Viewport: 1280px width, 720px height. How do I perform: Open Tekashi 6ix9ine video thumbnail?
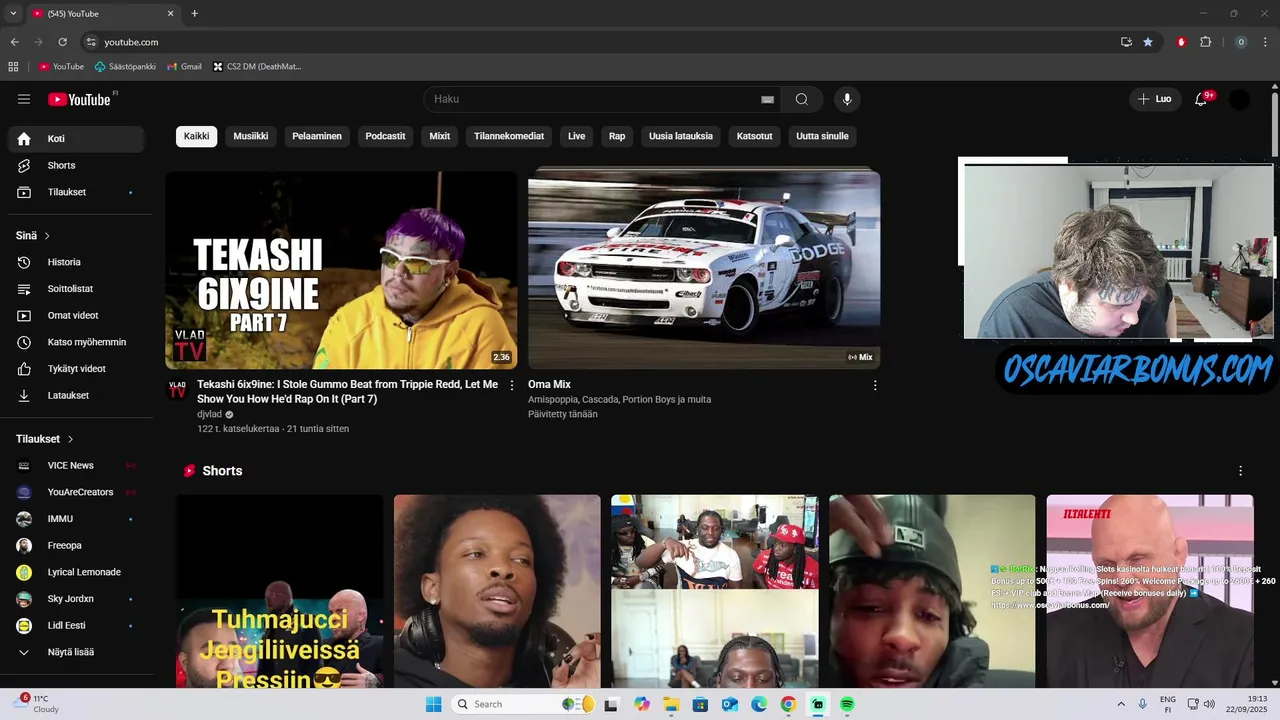tap(341, 270)
